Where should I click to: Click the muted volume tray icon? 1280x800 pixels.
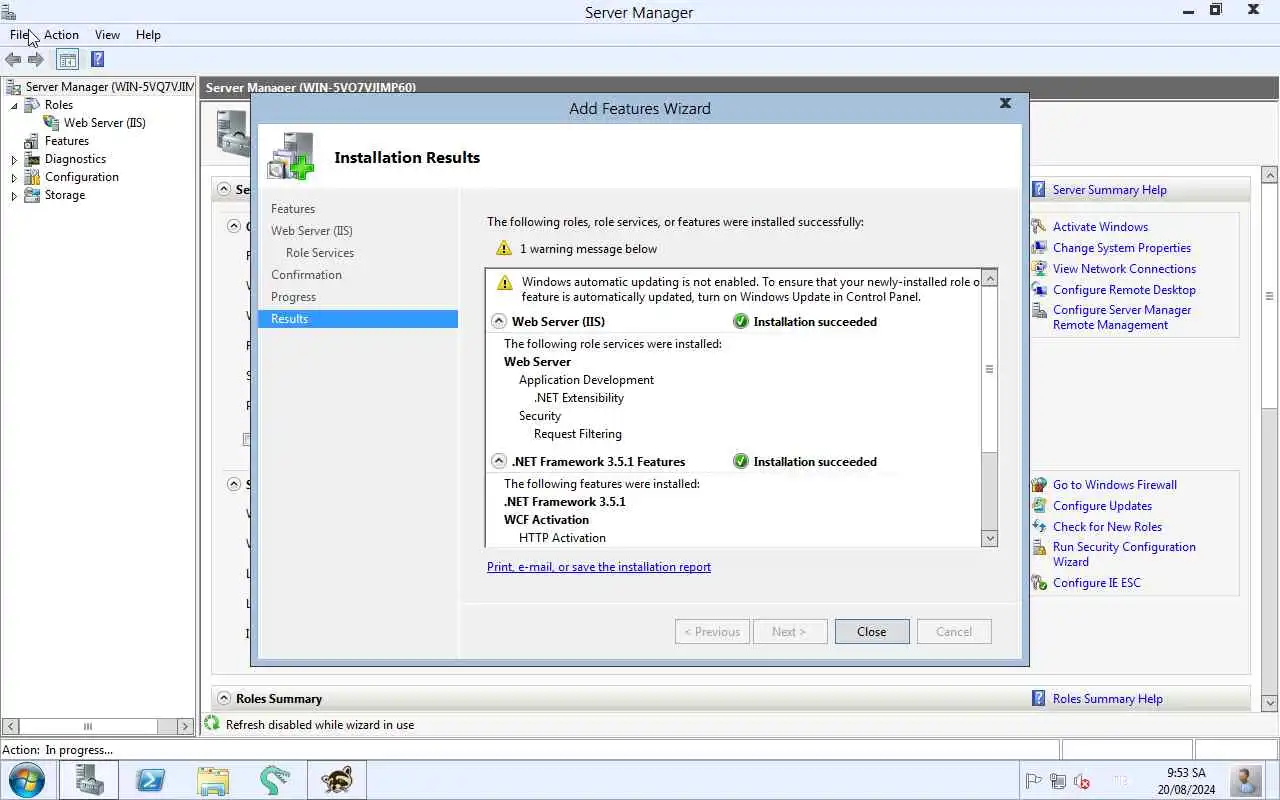[1081, 781]
